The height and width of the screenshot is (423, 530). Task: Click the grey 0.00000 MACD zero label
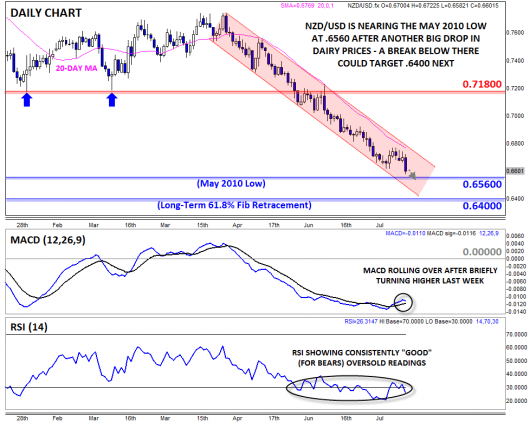pyautogui.click(x=482, y=252)
